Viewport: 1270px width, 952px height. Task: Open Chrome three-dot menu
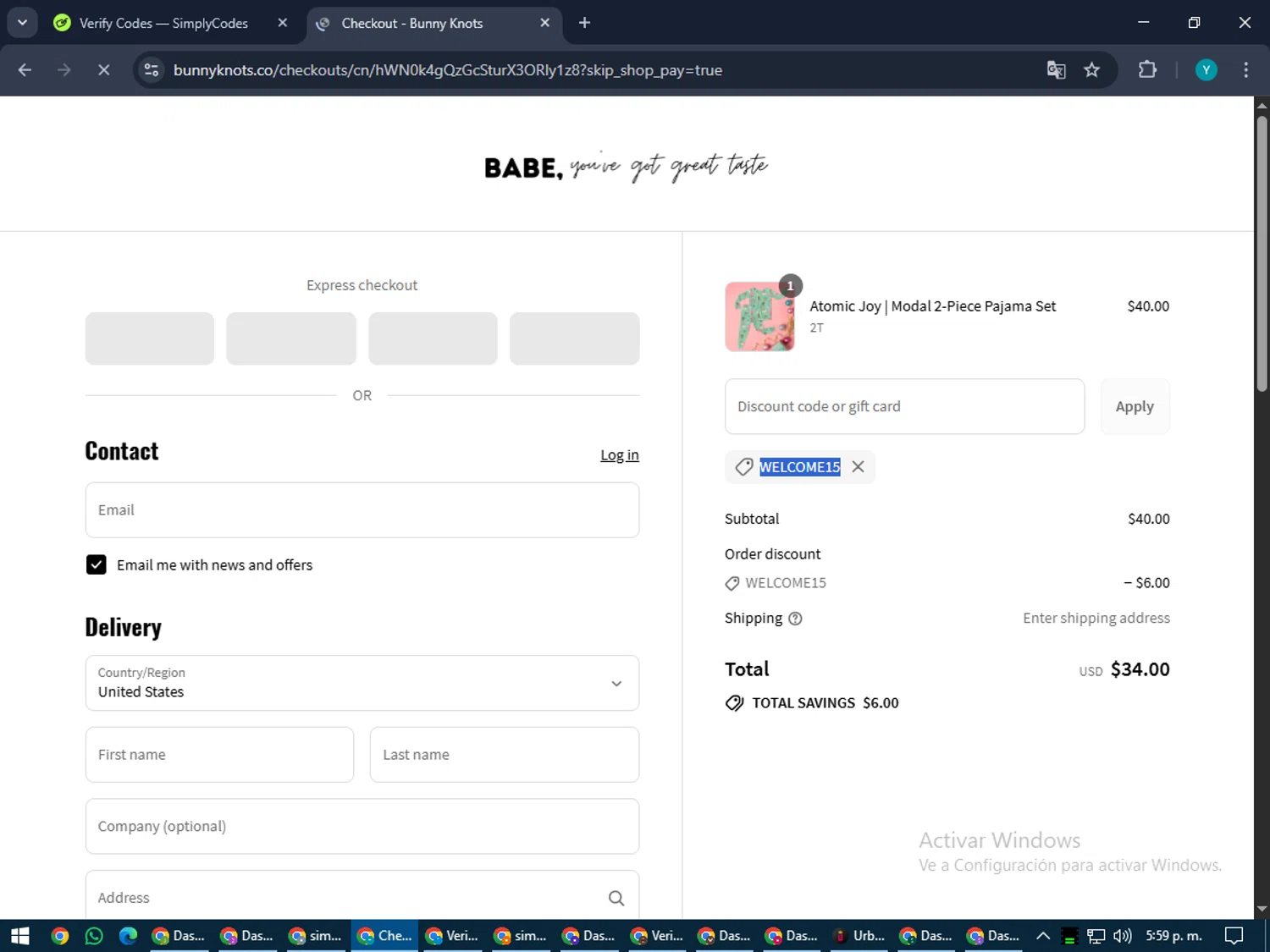[x=1245, y=70]
